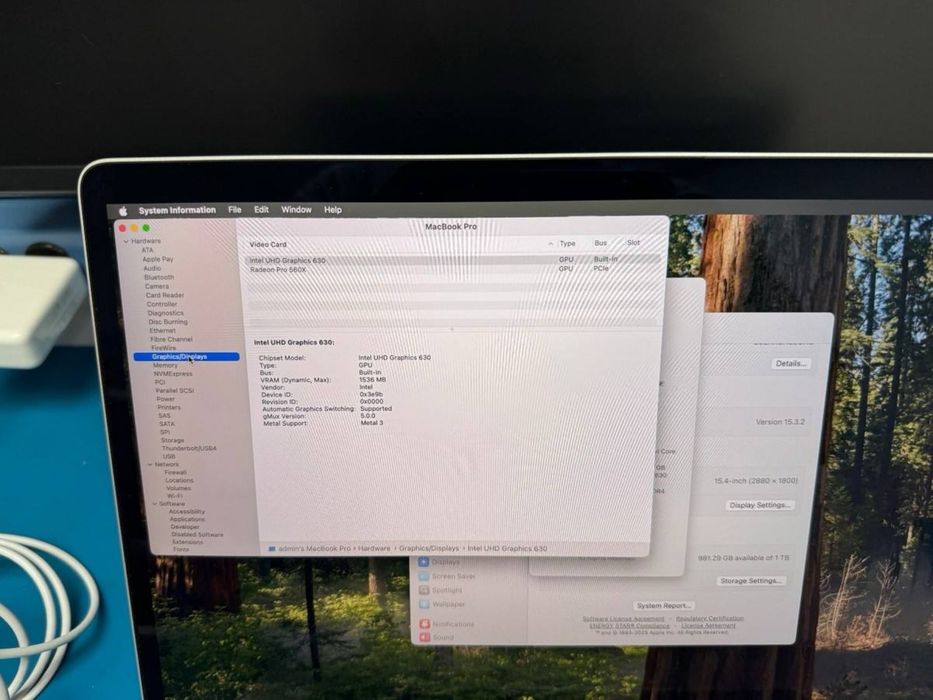The width and height of the screenshot is (933, 700).
Task: Select Locations under Network
Action: pyautogui.click(x=179, y=480)
